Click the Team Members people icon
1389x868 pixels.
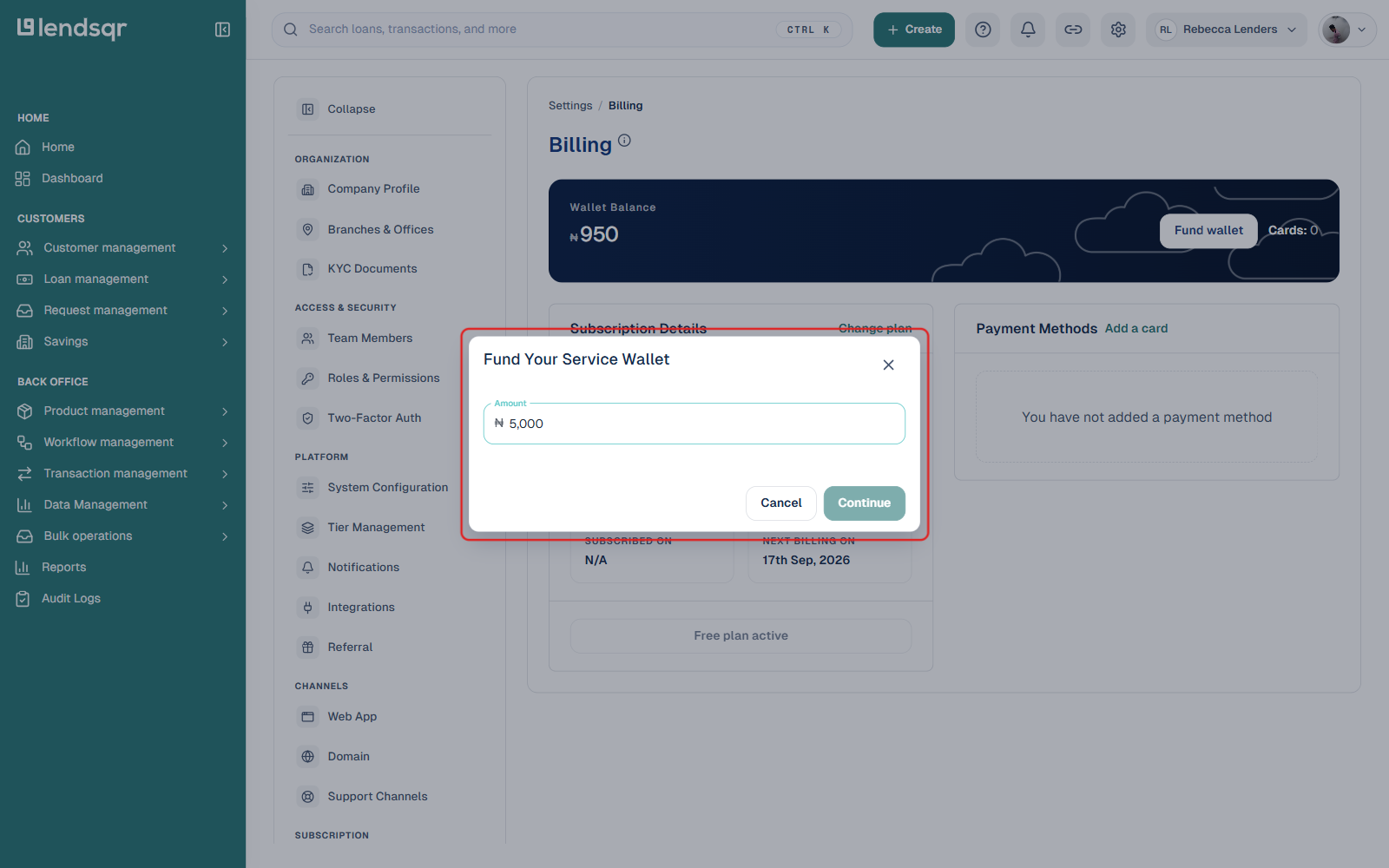point(307,339)
